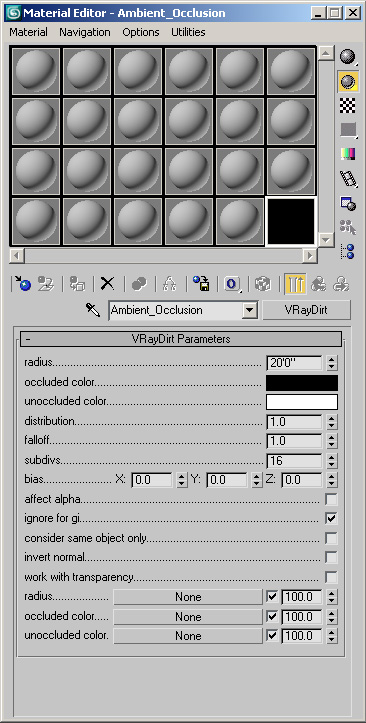Image resolution: width=366 pixels, height=723 pixels.
Task: Toggle occluded color map enable checkbox
Action: tap(272, 616)
